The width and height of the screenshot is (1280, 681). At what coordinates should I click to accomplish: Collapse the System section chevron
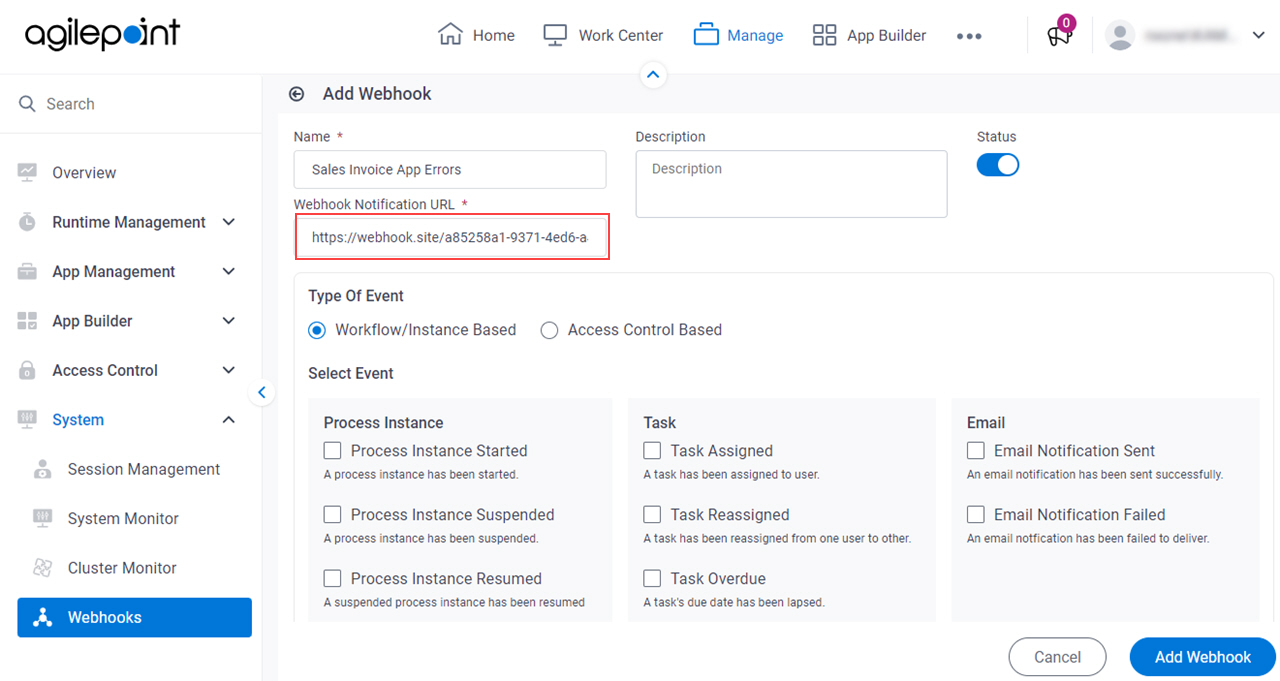click(x=229, y=420)
